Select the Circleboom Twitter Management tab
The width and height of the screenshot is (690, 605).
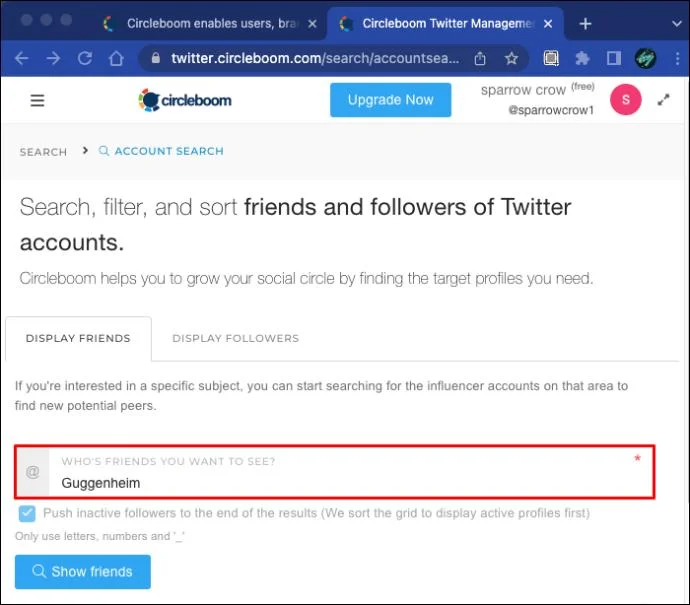point(444,24)
